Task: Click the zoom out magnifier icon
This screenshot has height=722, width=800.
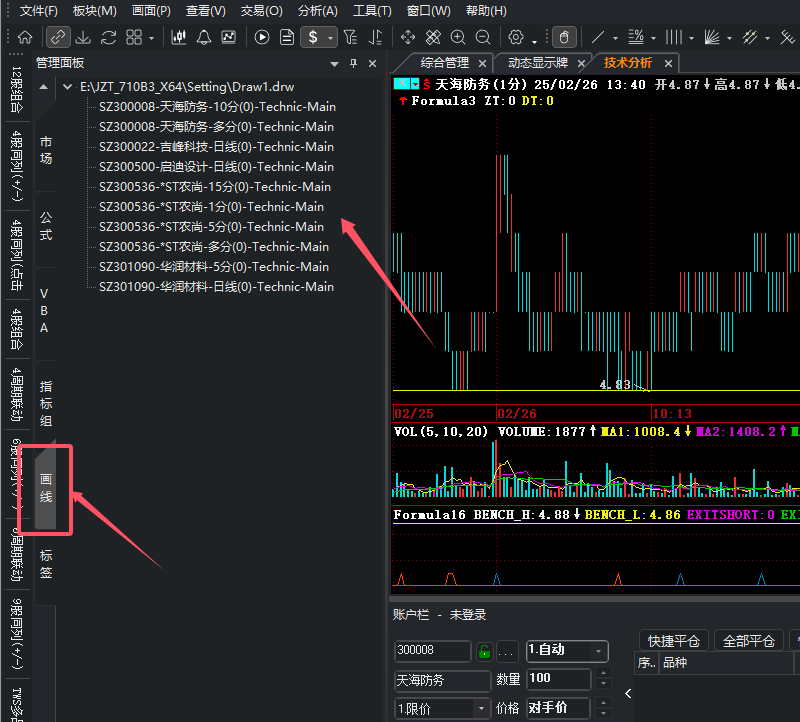Action: coord(483,37)
